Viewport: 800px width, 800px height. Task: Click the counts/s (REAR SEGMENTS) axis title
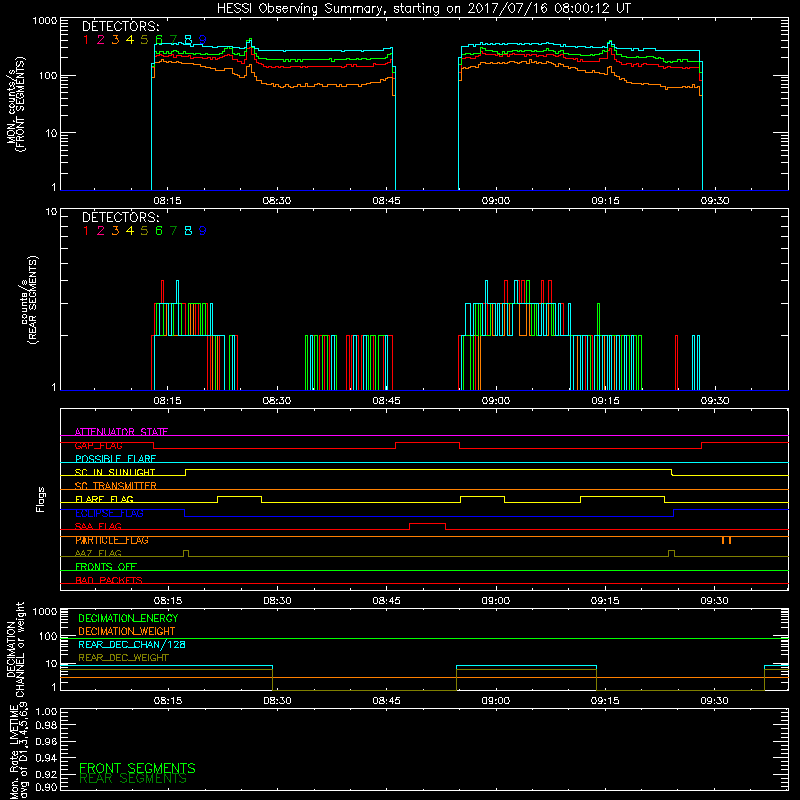[29, 299]
